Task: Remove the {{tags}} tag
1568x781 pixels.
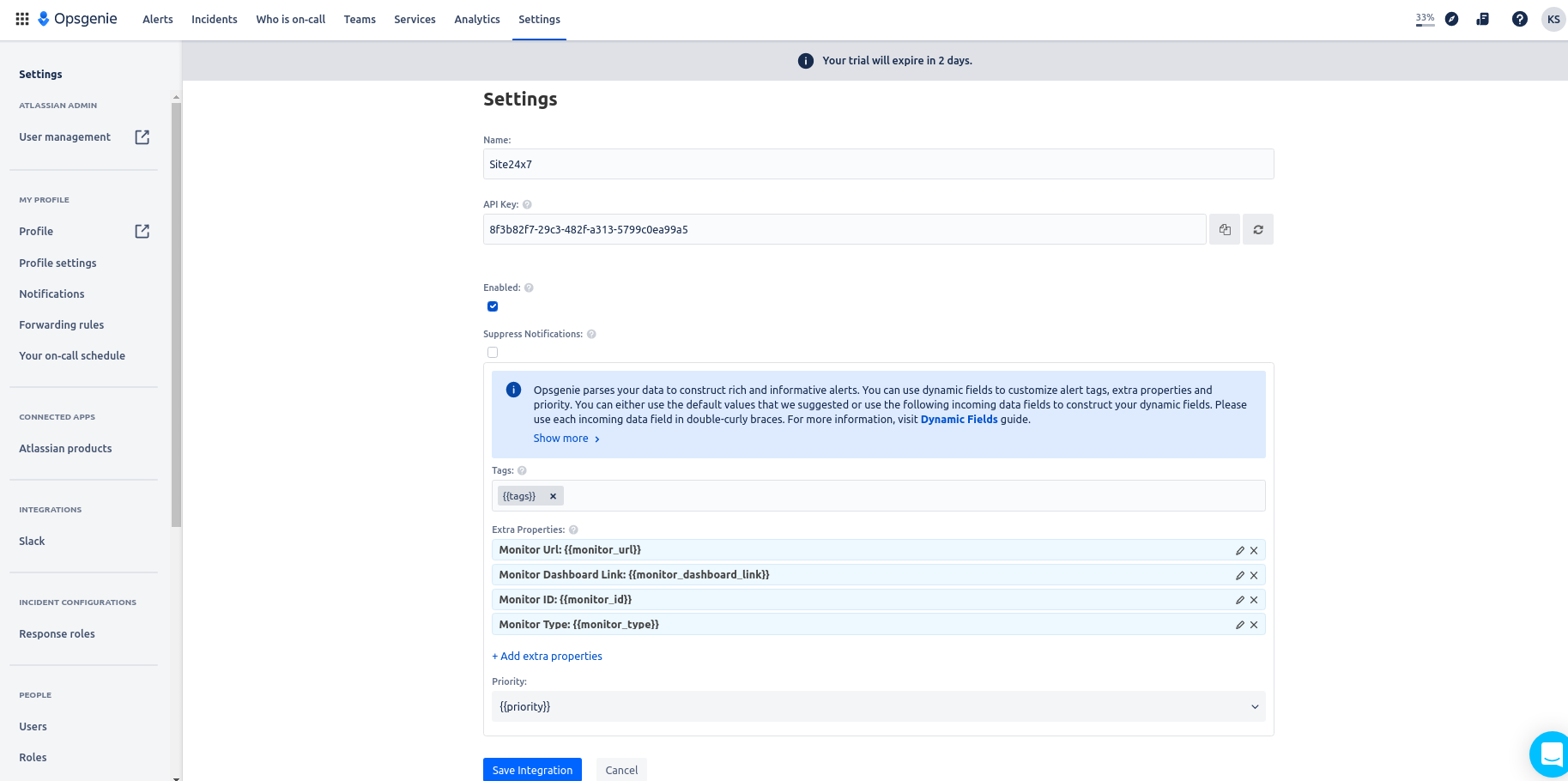Action: tap(553, 496)
